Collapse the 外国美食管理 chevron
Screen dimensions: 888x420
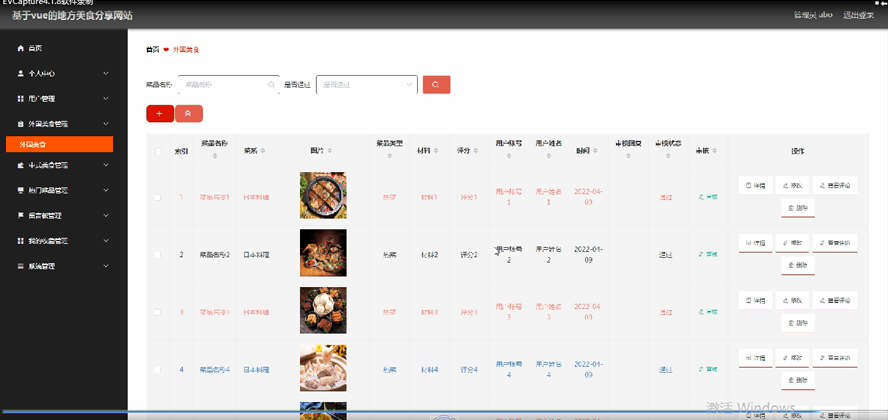click(x=106, y=123)
